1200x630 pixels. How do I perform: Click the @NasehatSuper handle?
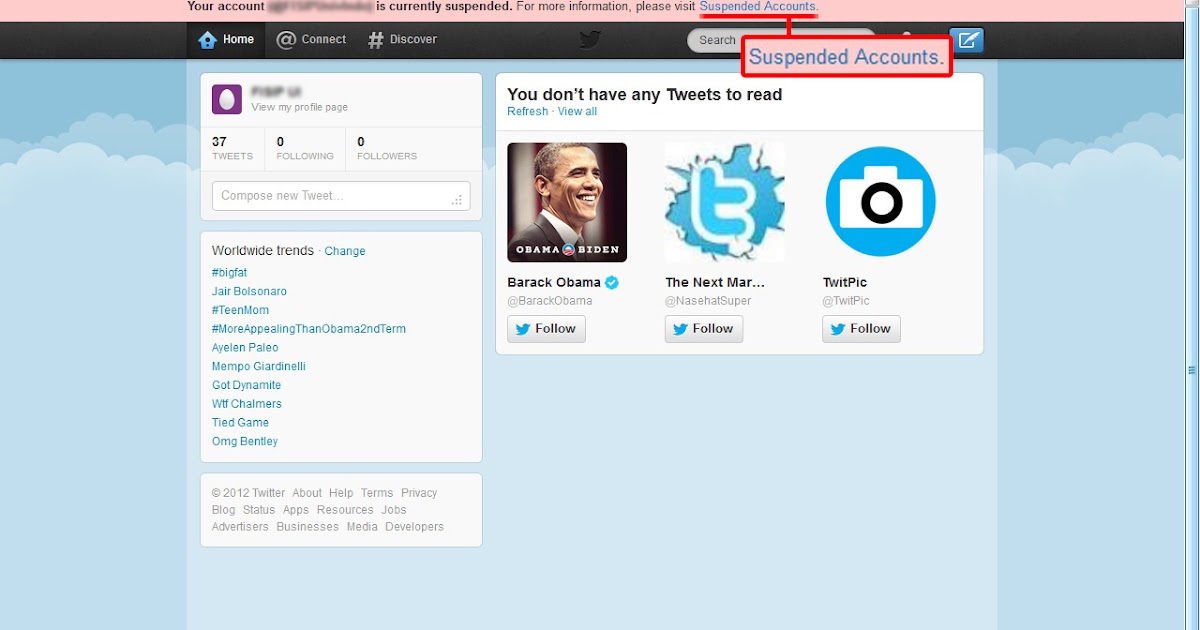coord(708,301)
